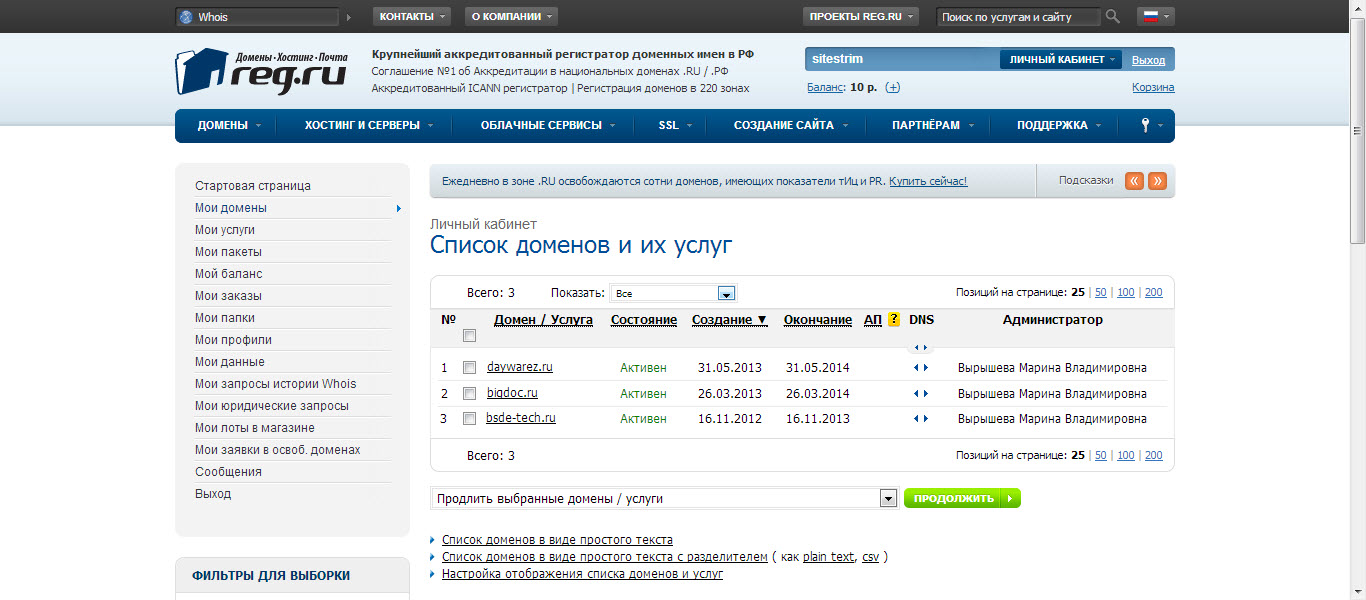Screen dimensions: 1366x600
Task: Click the search magnifier icon in top bar
Action: (x=1113, y=17)
